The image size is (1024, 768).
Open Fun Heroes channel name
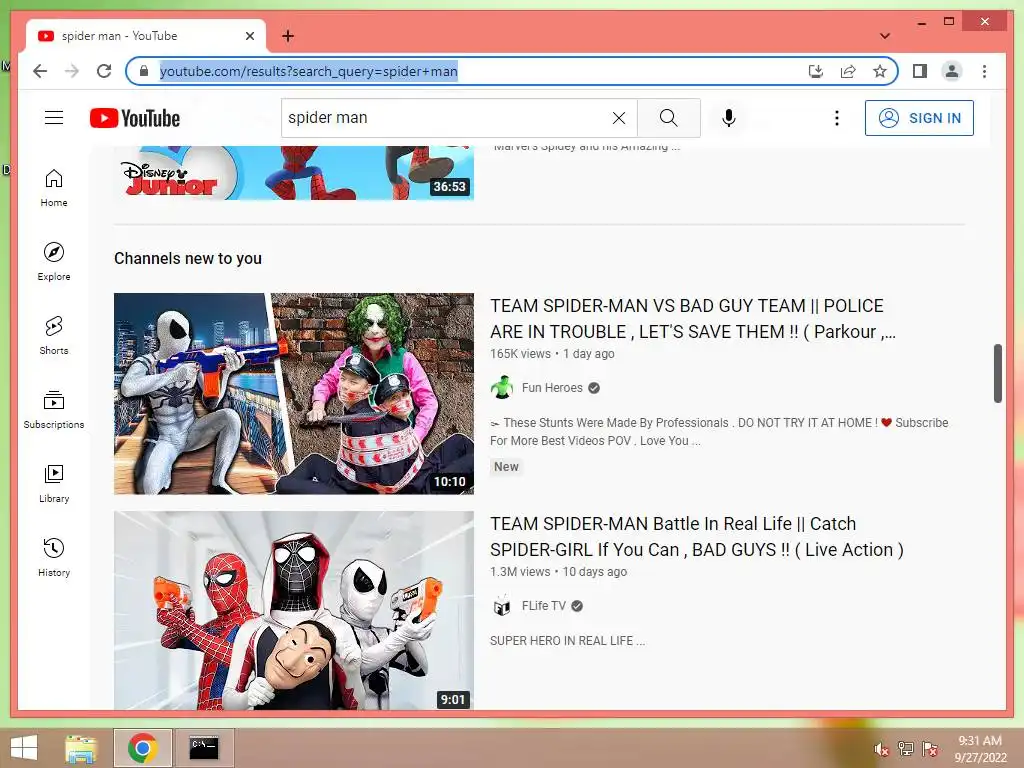pos(552,387)
